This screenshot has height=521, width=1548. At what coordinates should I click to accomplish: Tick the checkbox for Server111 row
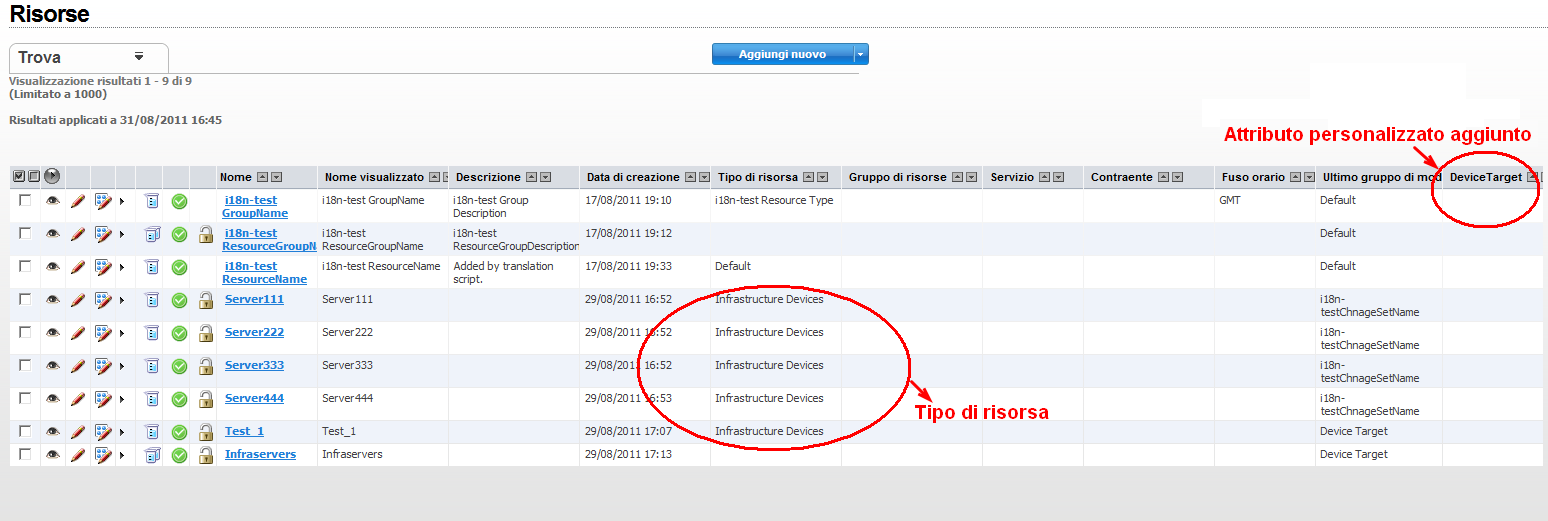click(x=25, y=299)
